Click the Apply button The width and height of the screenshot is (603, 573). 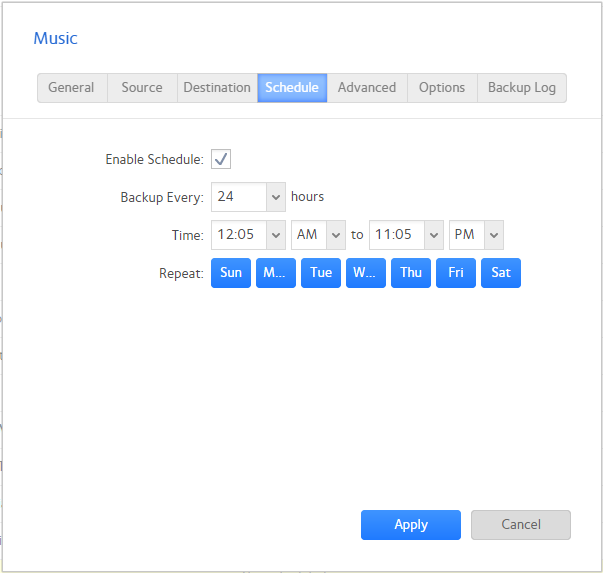pos(411,525)
